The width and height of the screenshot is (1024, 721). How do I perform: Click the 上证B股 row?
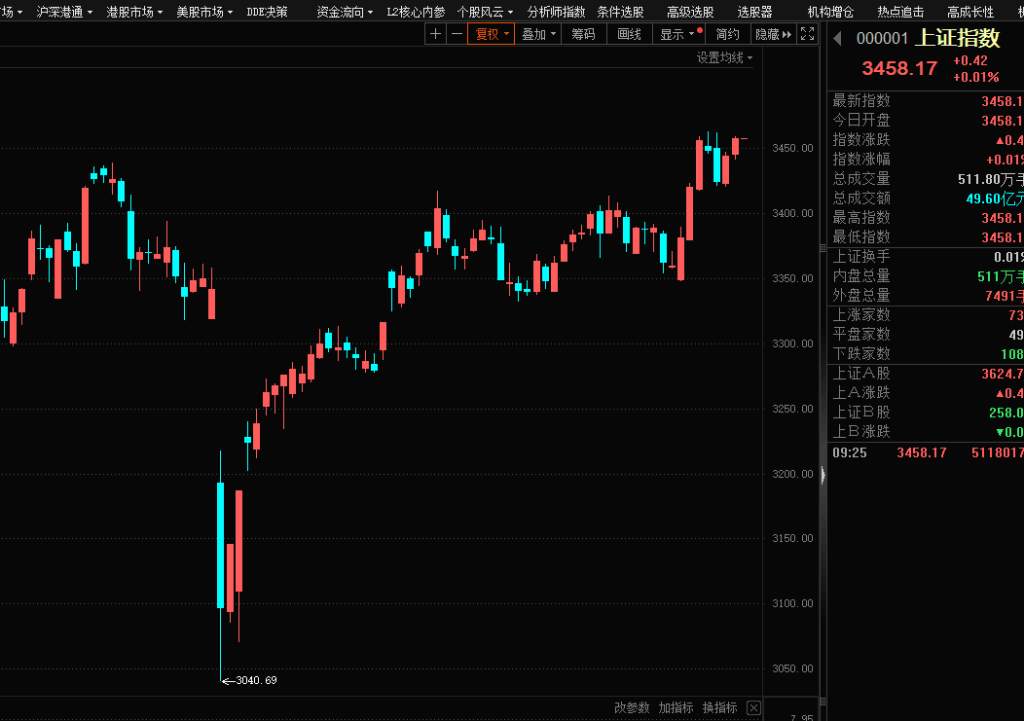tap(925, 412)
